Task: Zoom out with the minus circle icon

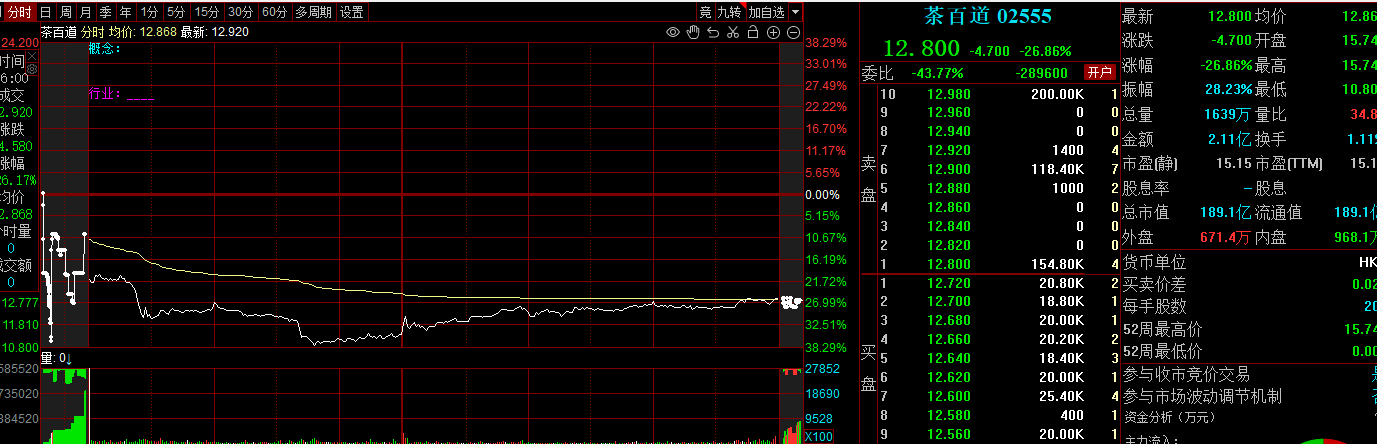Action: tap(793, 33)
